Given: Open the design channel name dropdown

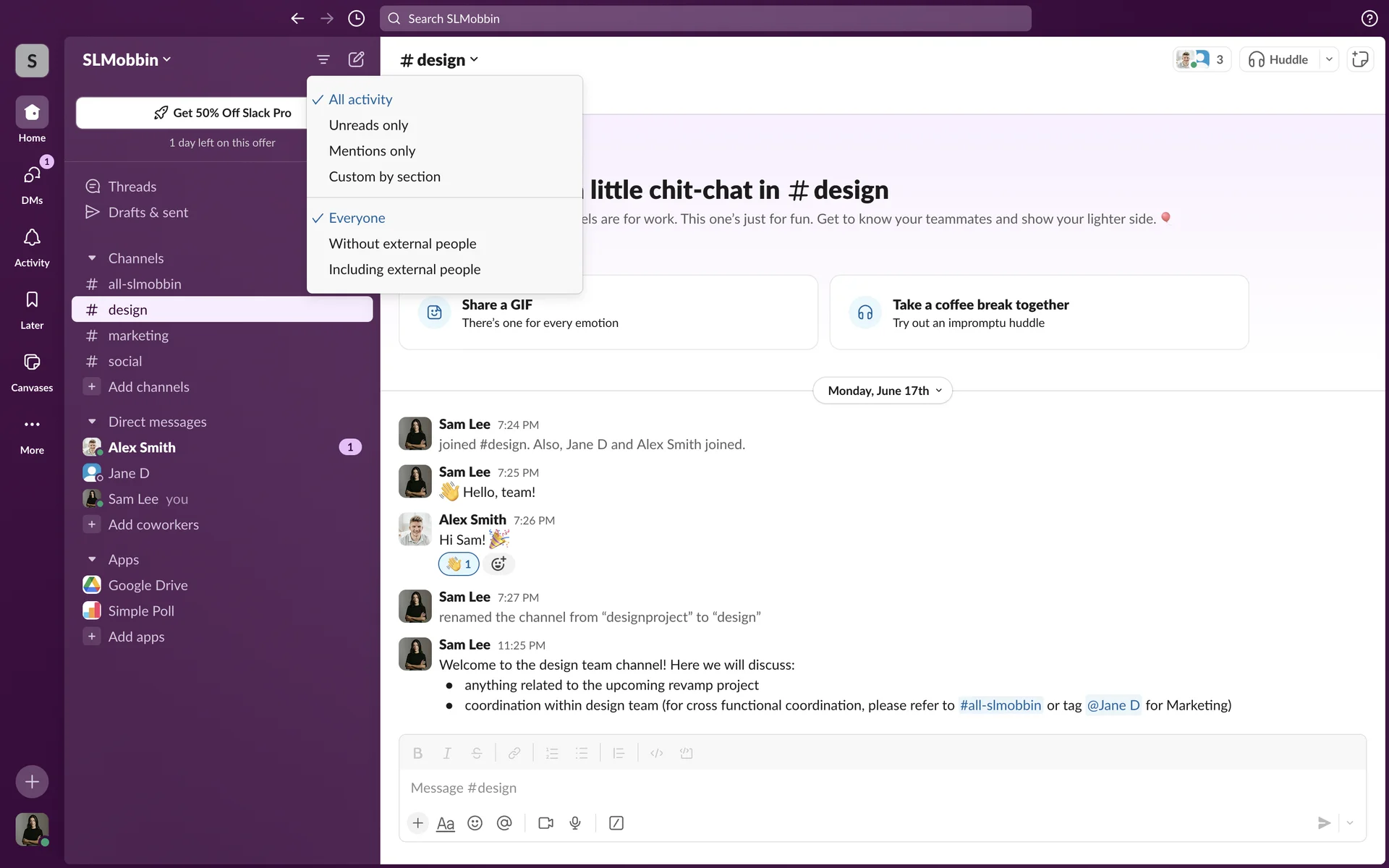Looking at the screenshot, I should (439, 60).
